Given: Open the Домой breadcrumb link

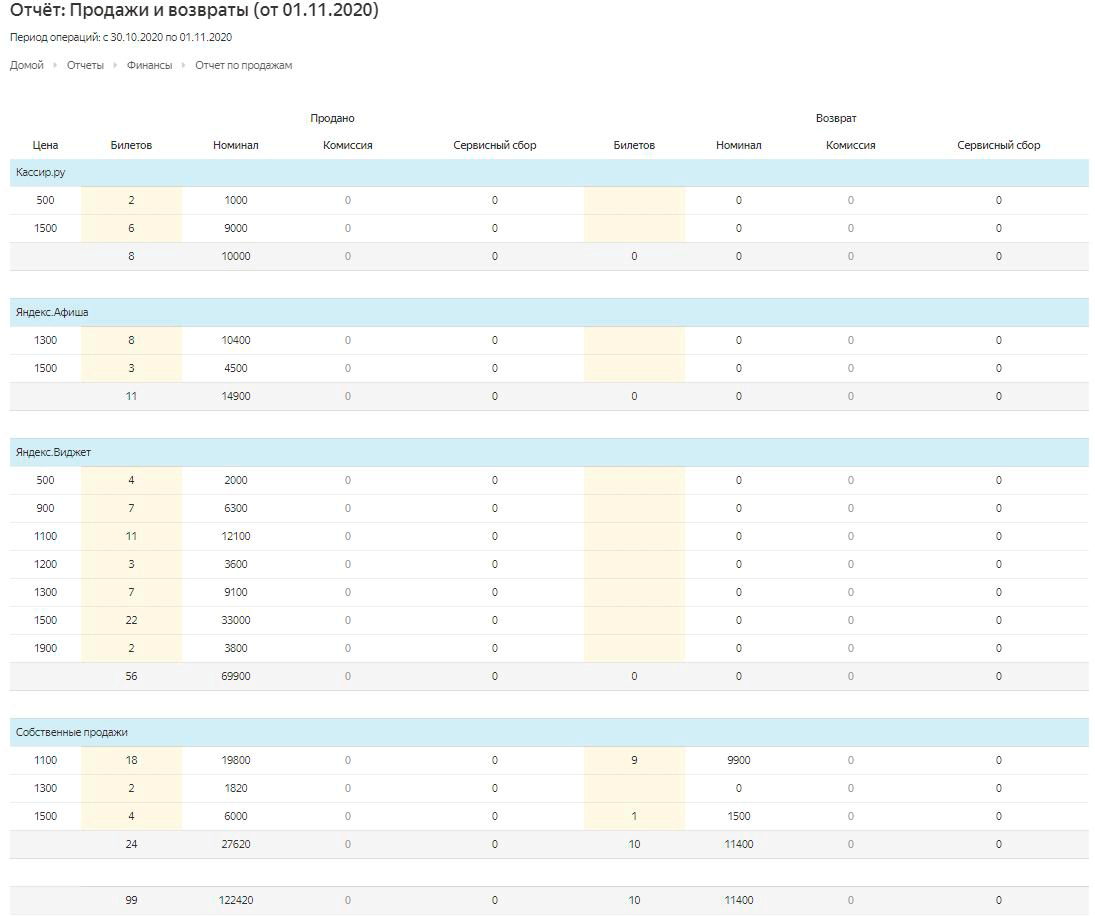Looking at the screenshot, I should coord(27,65).
